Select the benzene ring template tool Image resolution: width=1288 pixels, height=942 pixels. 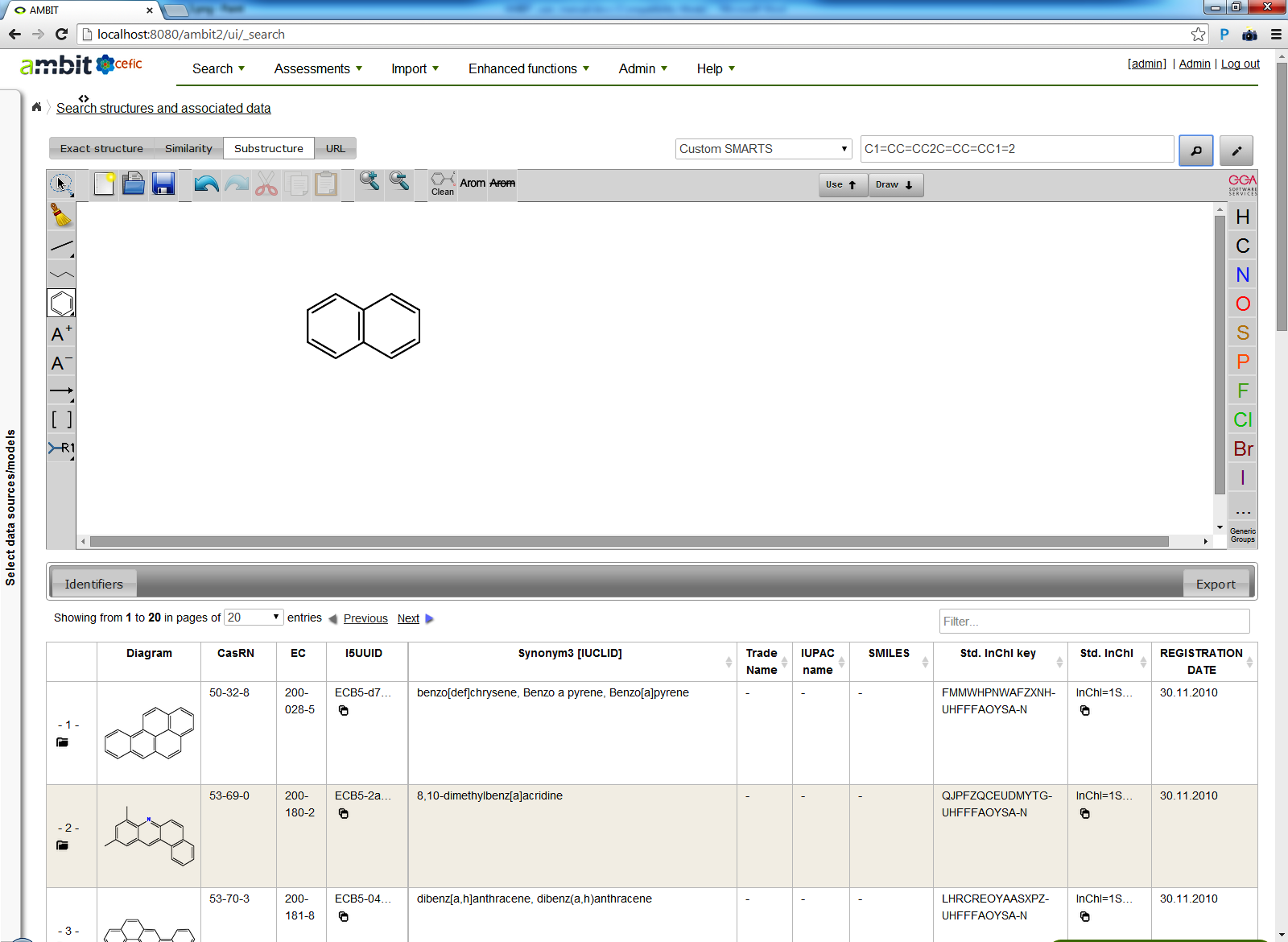tap(61, 304)
